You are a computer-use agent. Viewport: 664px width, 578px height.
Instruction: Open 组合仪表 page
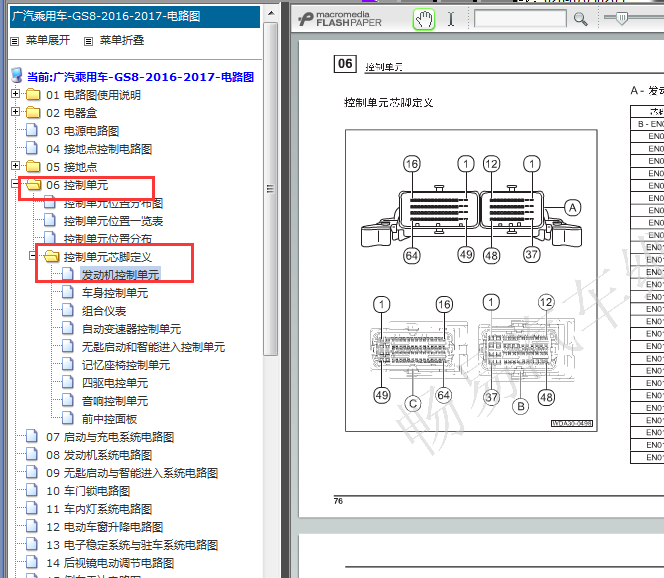tap(104, 311)
